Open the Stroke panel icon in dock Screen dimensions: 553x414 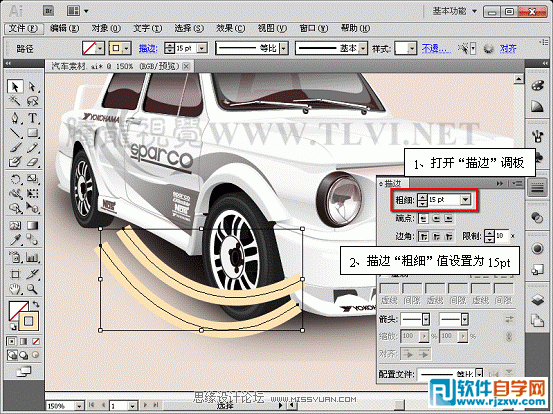[x=537, y=187]
